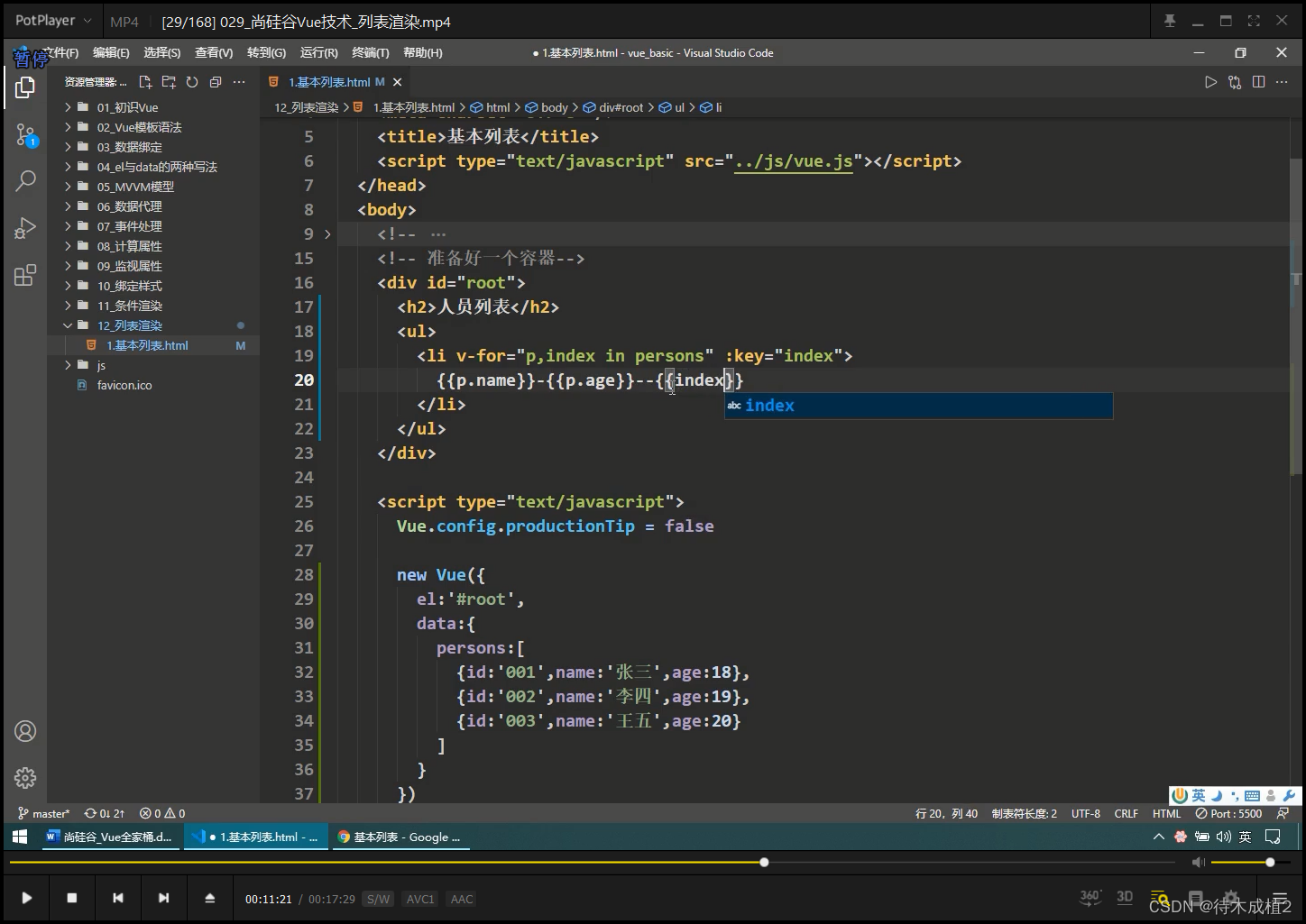Refresh the Explorer file tree
1306x924 pixels.
pyautogui.click(x=192, y=82)
